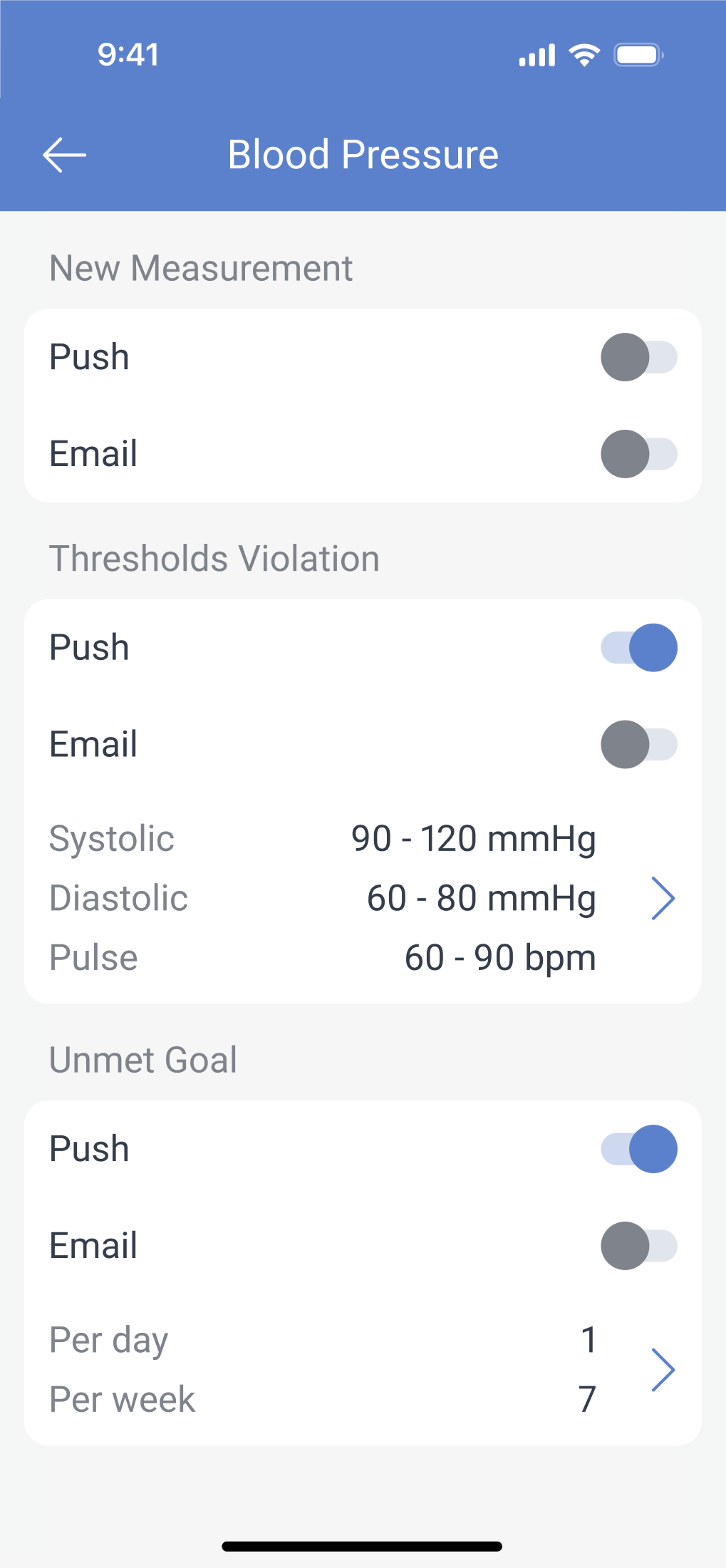The width and height of the screenshot is (726, 1568).
Task: Tap the home indicator bar
Action: [x=362, y=1547]
